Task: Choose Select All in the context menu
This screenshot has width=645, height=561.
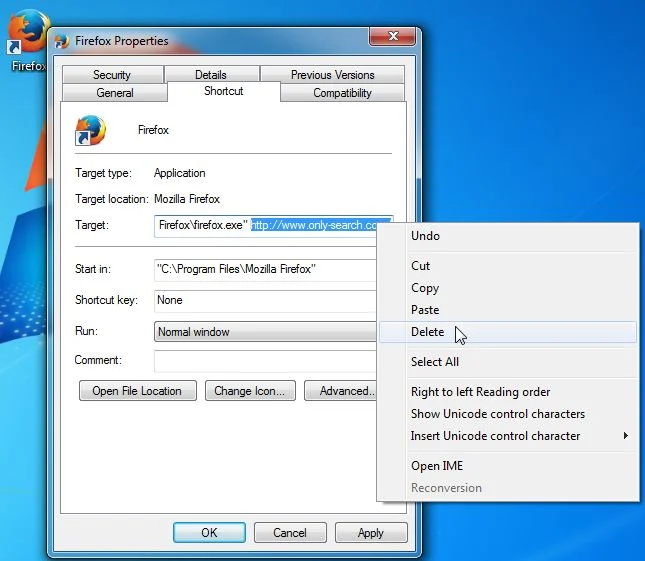Action: (x=508, y=362)
